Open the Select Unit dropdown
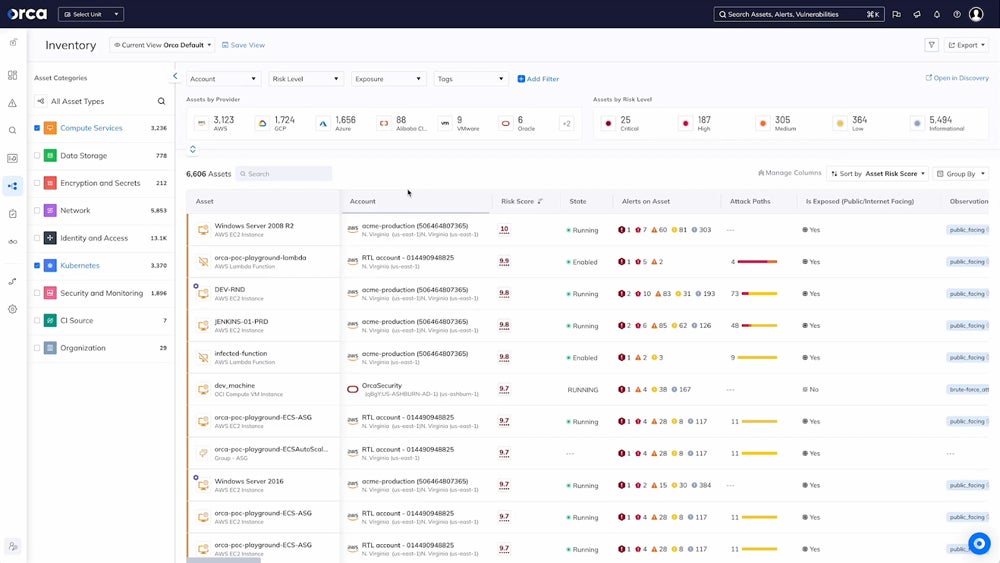This screenshot has height=563, width=1000. (91, 15)
